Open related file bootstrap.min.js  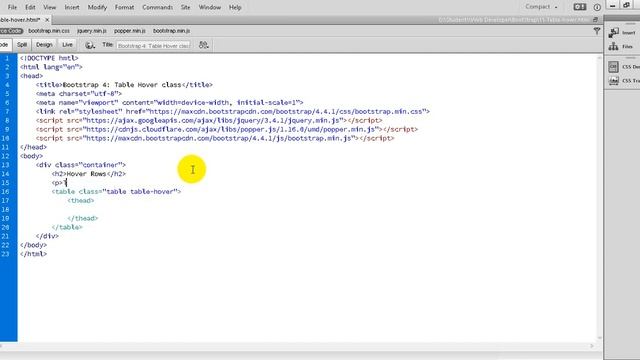click(171, 31)
